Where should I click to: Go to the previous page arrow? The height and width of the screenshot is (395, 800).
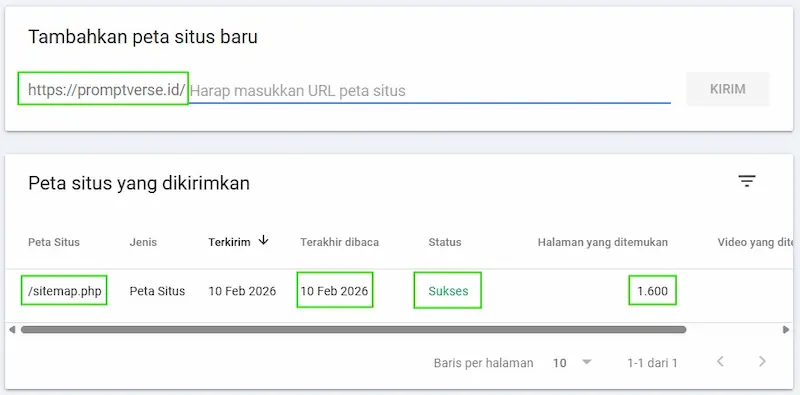(720, 362)
